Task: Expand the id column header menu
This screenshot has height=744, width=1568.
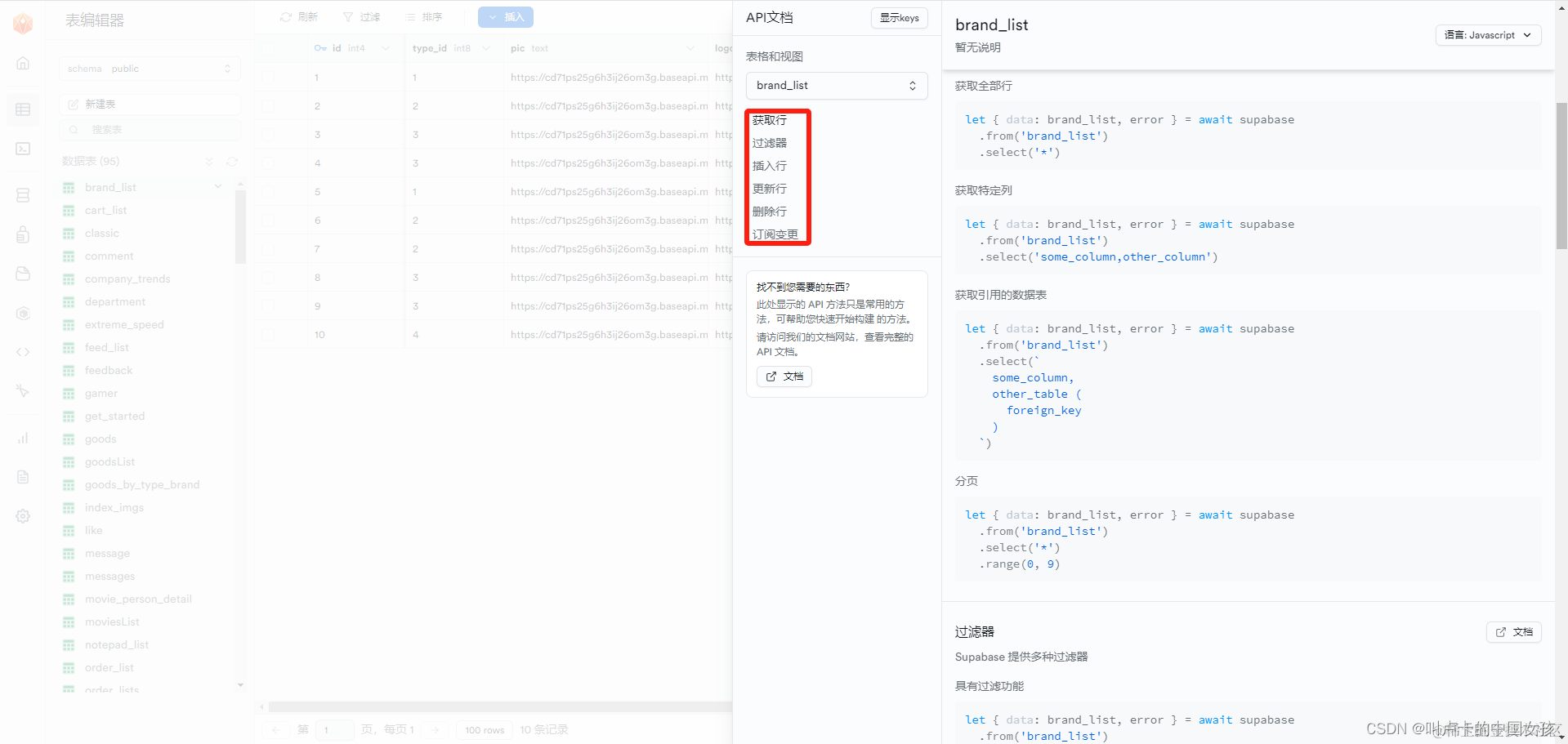Action: pyautogui.click(x=386, y=48)
